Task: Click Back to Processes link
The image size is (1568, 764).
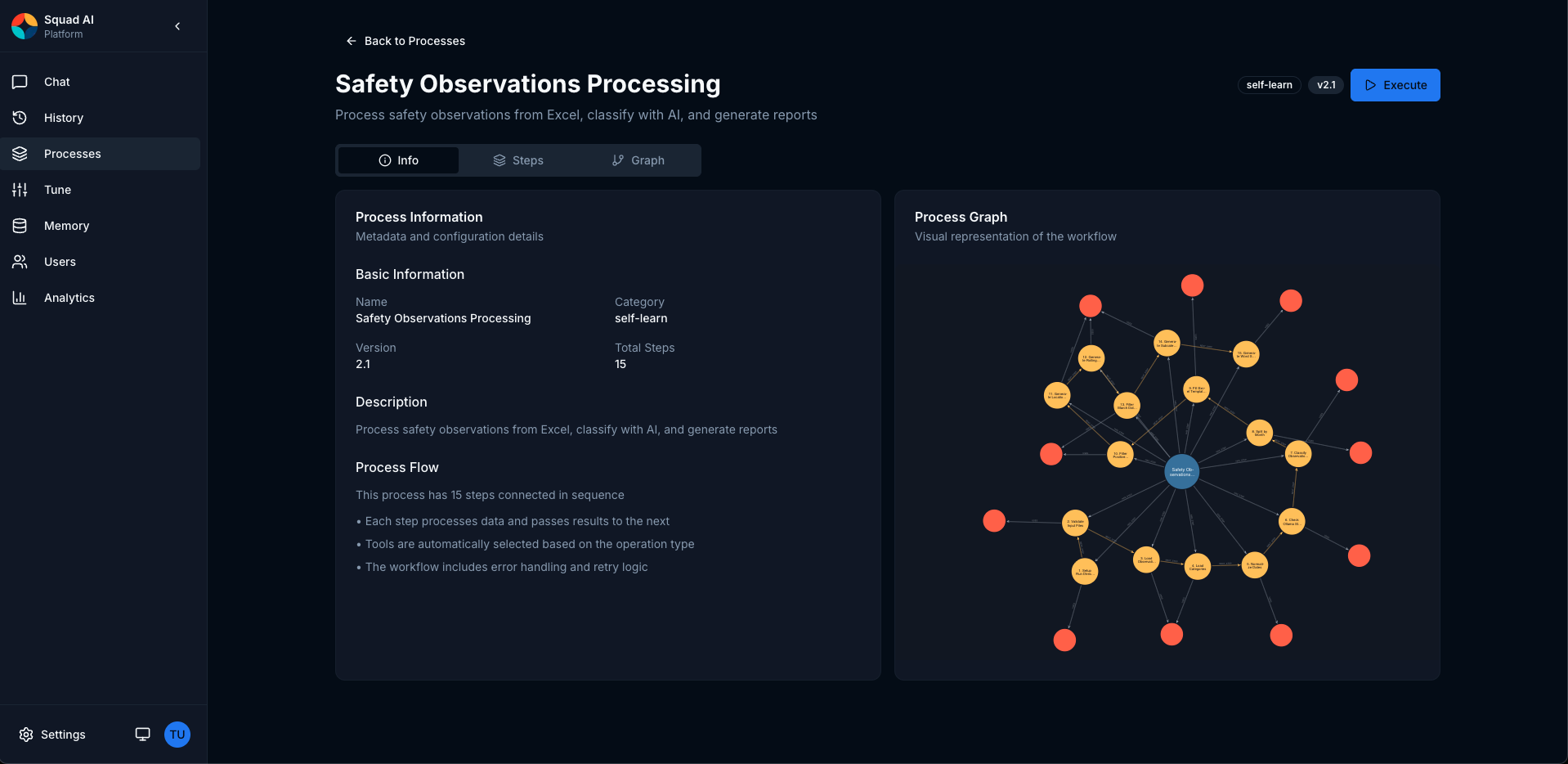Action: pyautogui.click(x=405, y=41)
